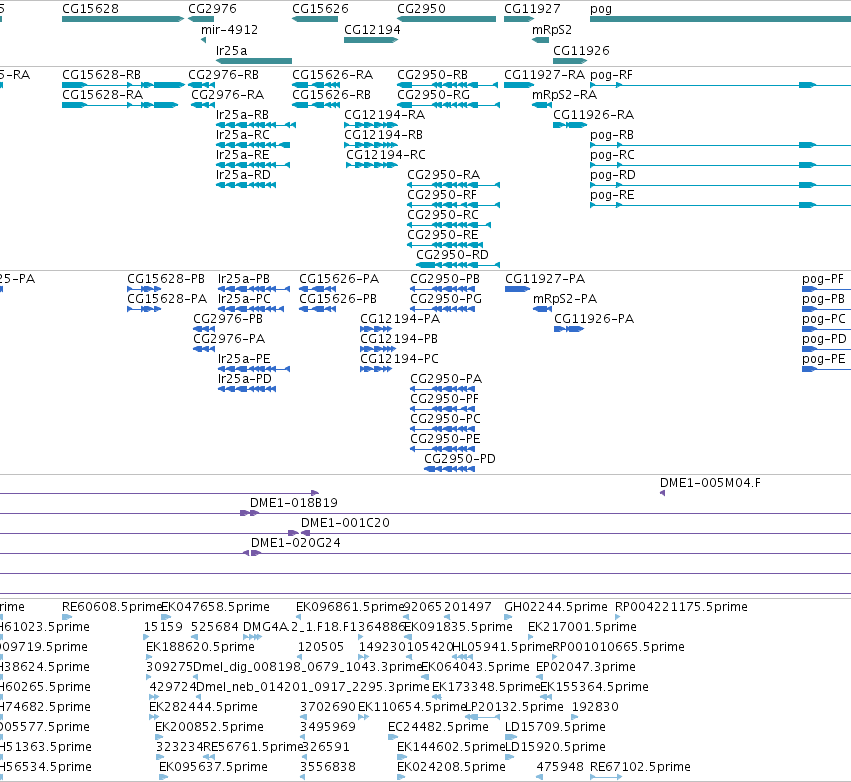Select transcript CG15628-RA
The width and height of the screenshot is (851, 782).
point(120,105)
